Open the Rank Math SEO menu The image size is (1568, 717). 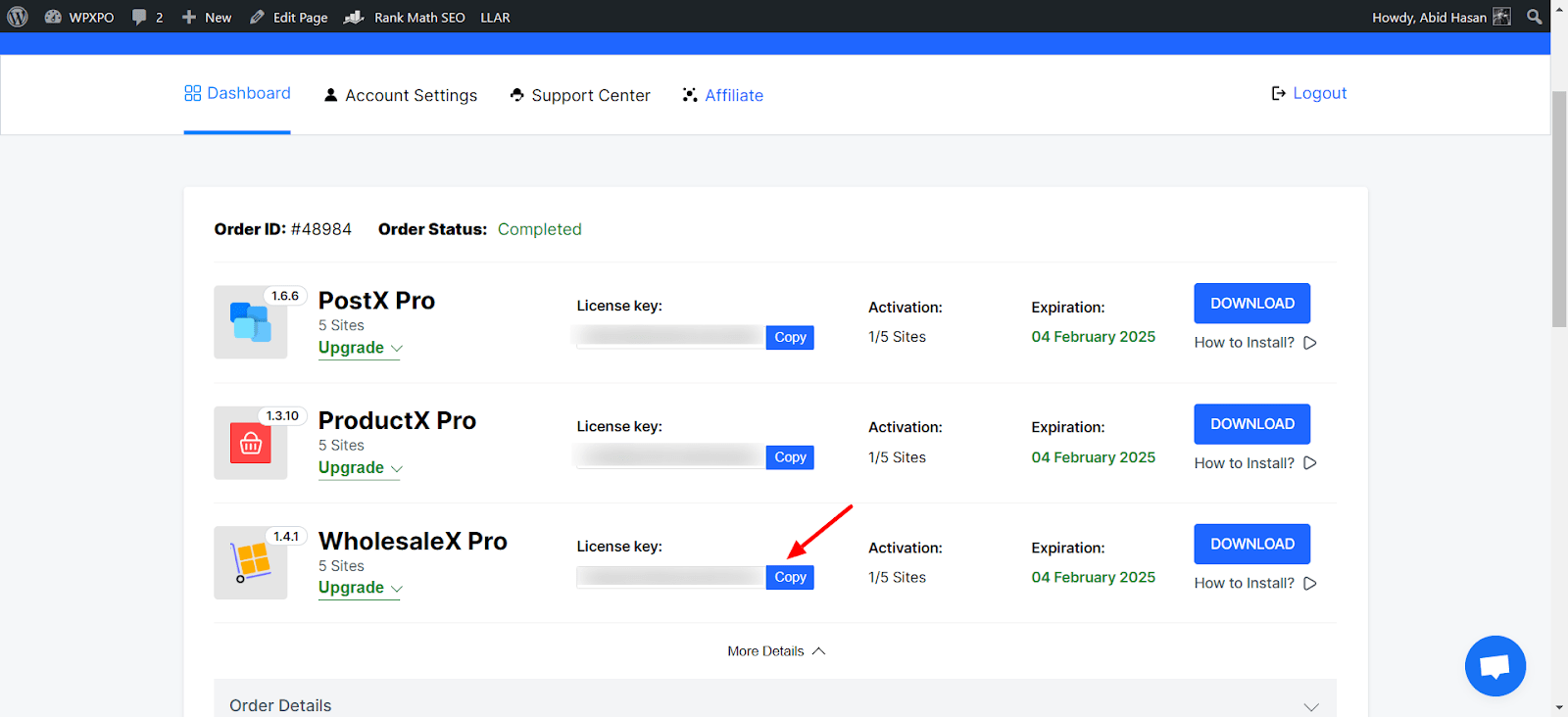point(405,17)
